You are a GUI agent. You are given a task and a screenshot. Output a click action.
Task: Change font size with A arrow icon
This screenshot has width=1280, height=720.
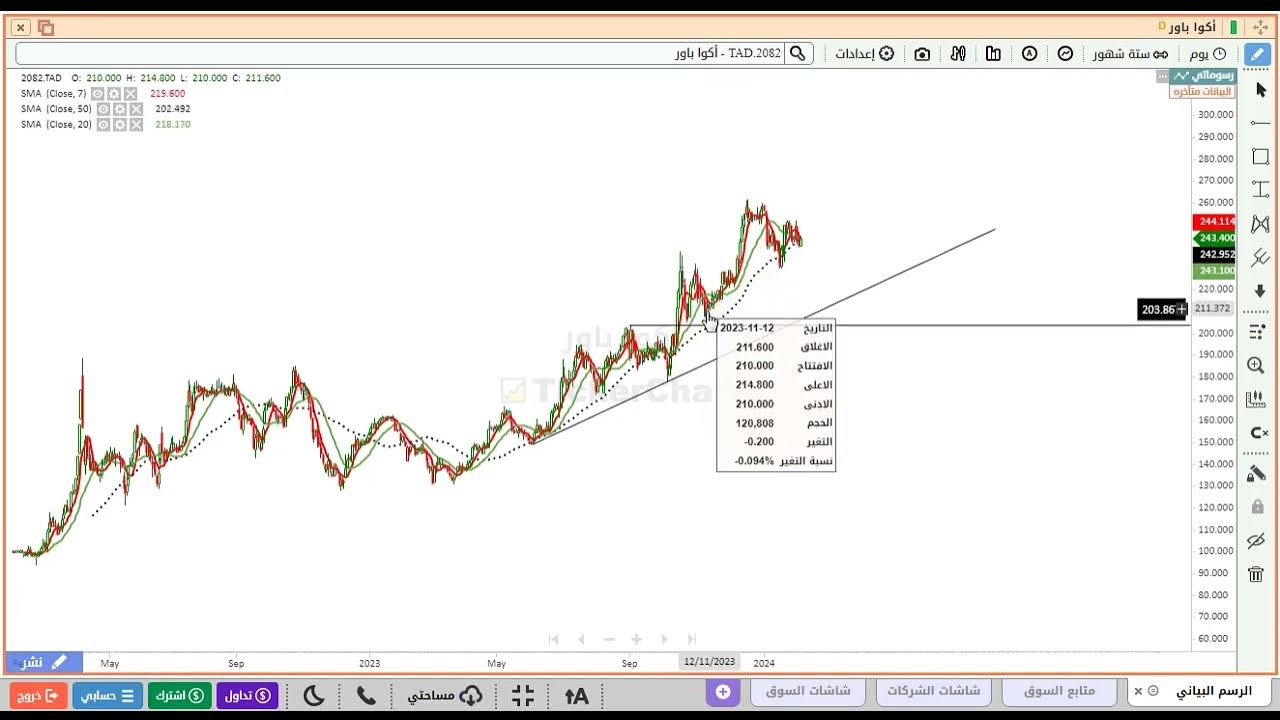(577, 696)
